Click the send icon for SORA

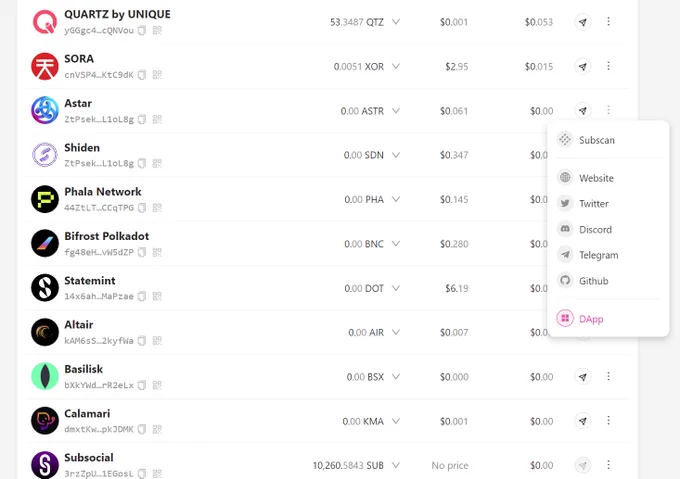click(x=583, y=66)
